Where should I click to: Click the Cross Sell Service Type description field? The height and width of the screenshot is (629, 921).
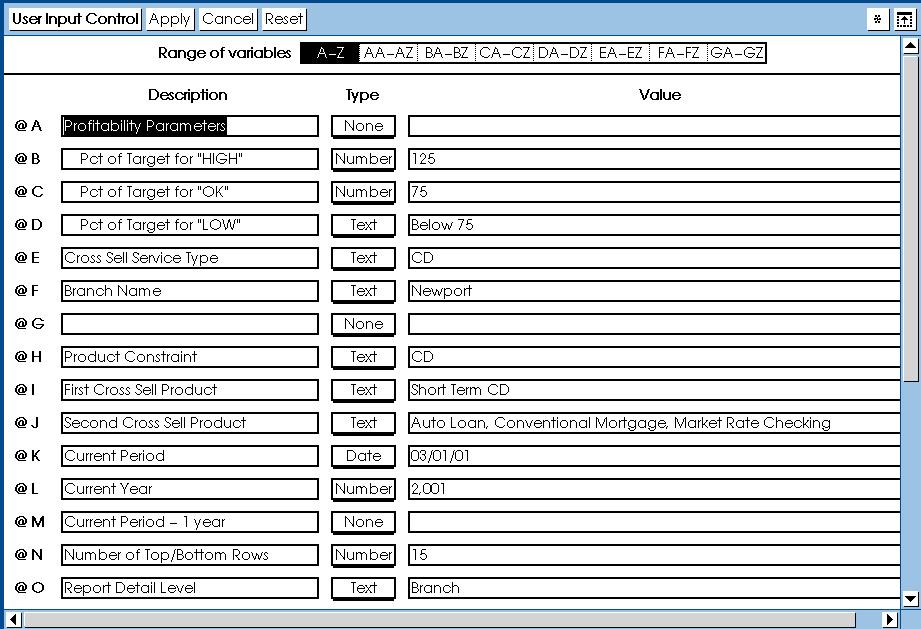pos(190,258)
